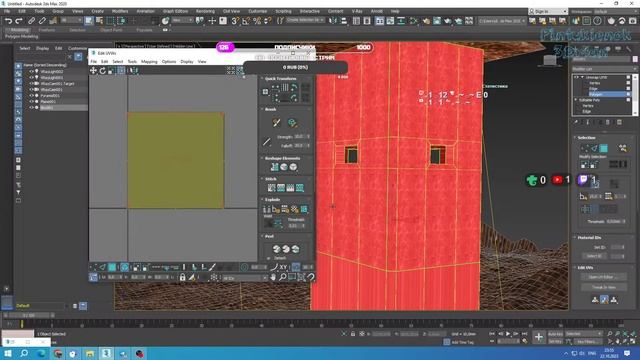Open reference coordinate system View dropdown
The image size is (640, 360).
pos(182,20)
